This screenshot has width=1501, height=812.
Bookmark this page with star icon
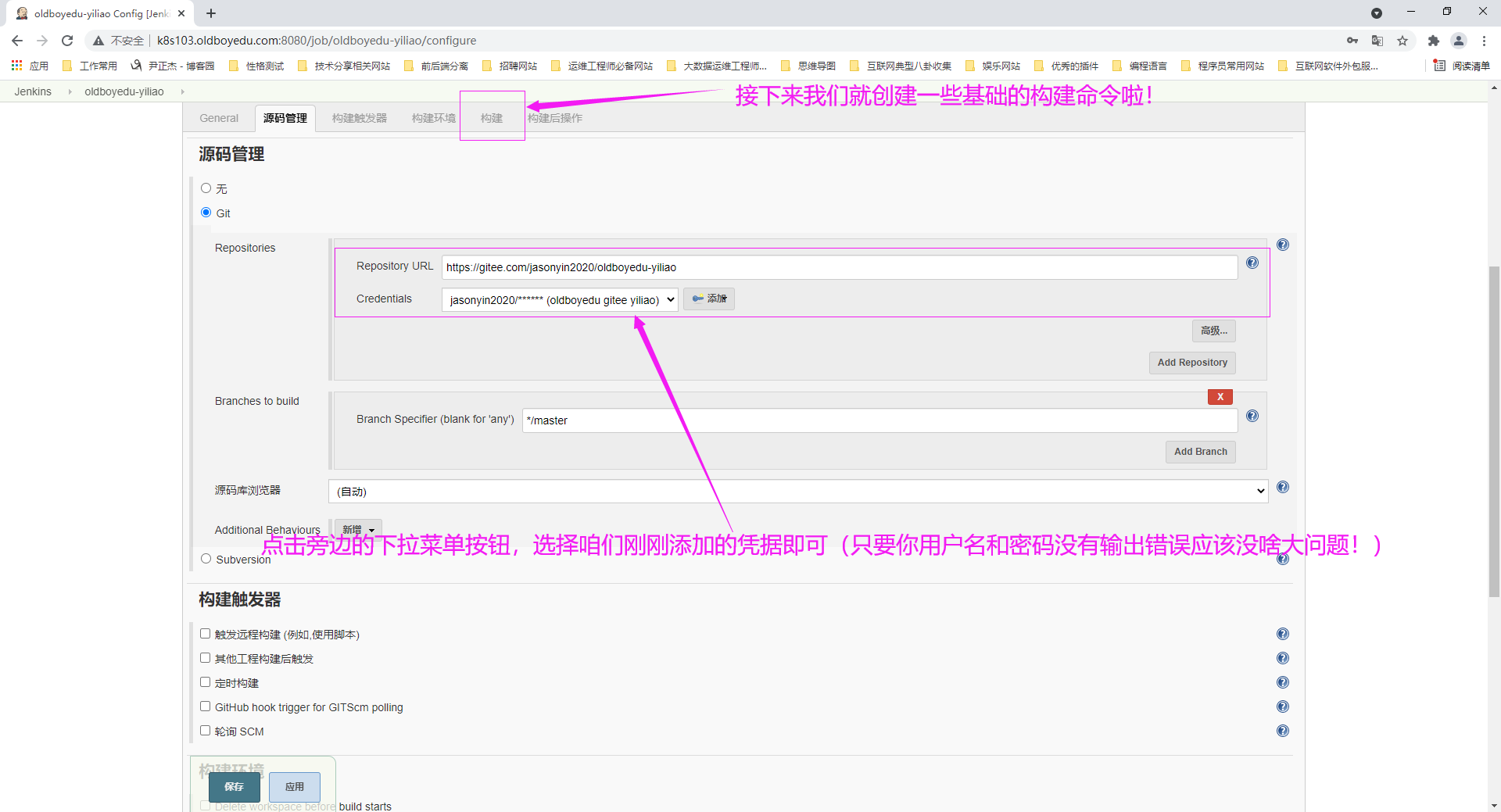(x=1402, y=41)
